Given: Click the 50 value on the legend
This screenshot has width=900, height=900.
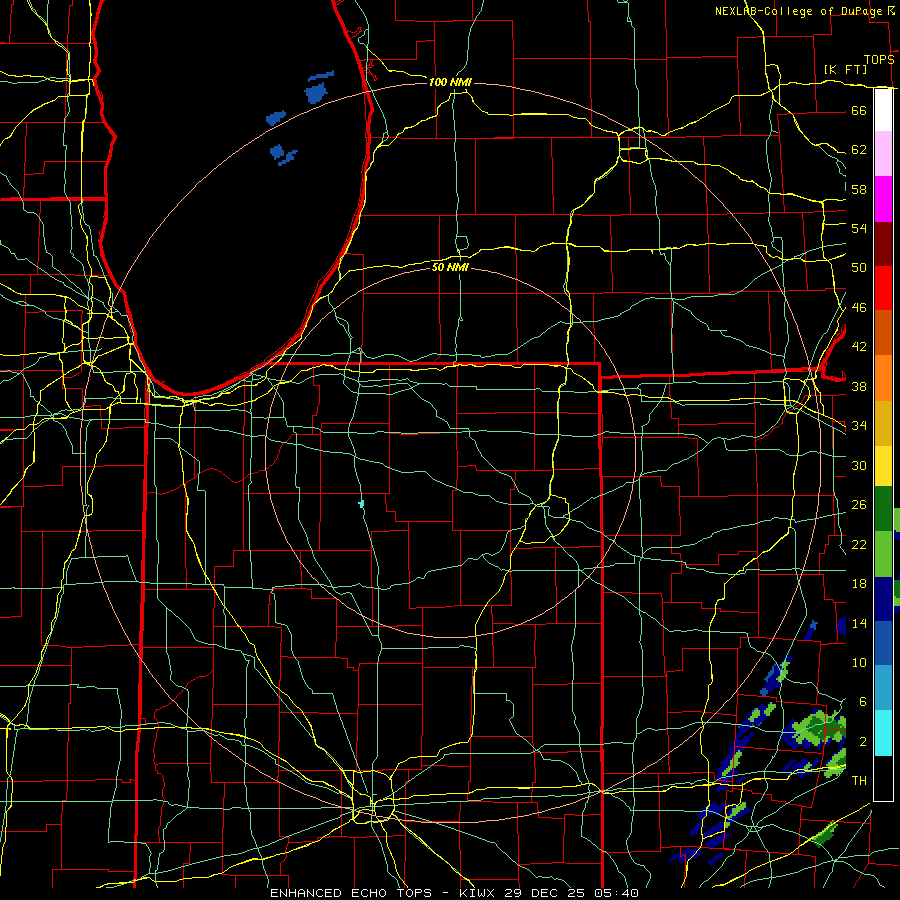Looking at the screenshot, I should point(859,268).
